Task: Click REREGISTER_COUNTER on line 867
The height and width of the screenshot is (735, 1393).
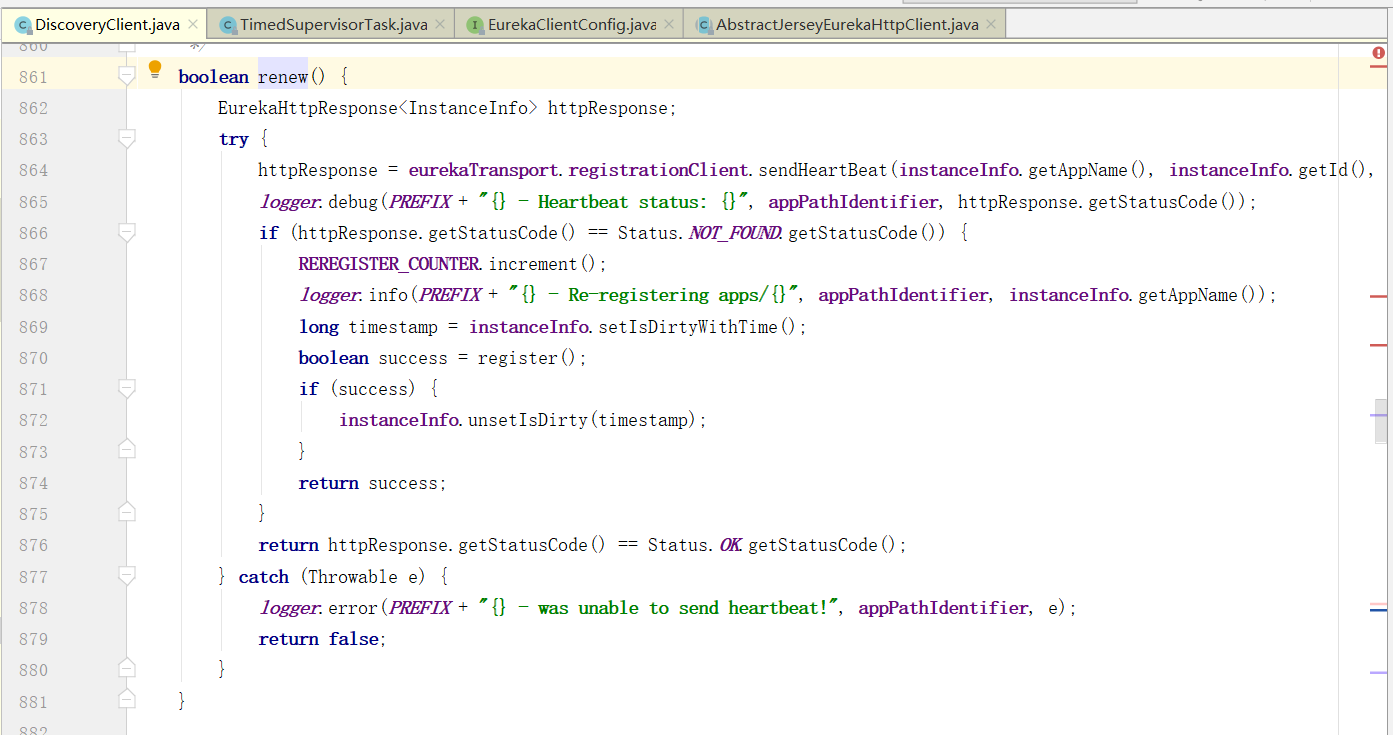Action: tap(388, 264)
